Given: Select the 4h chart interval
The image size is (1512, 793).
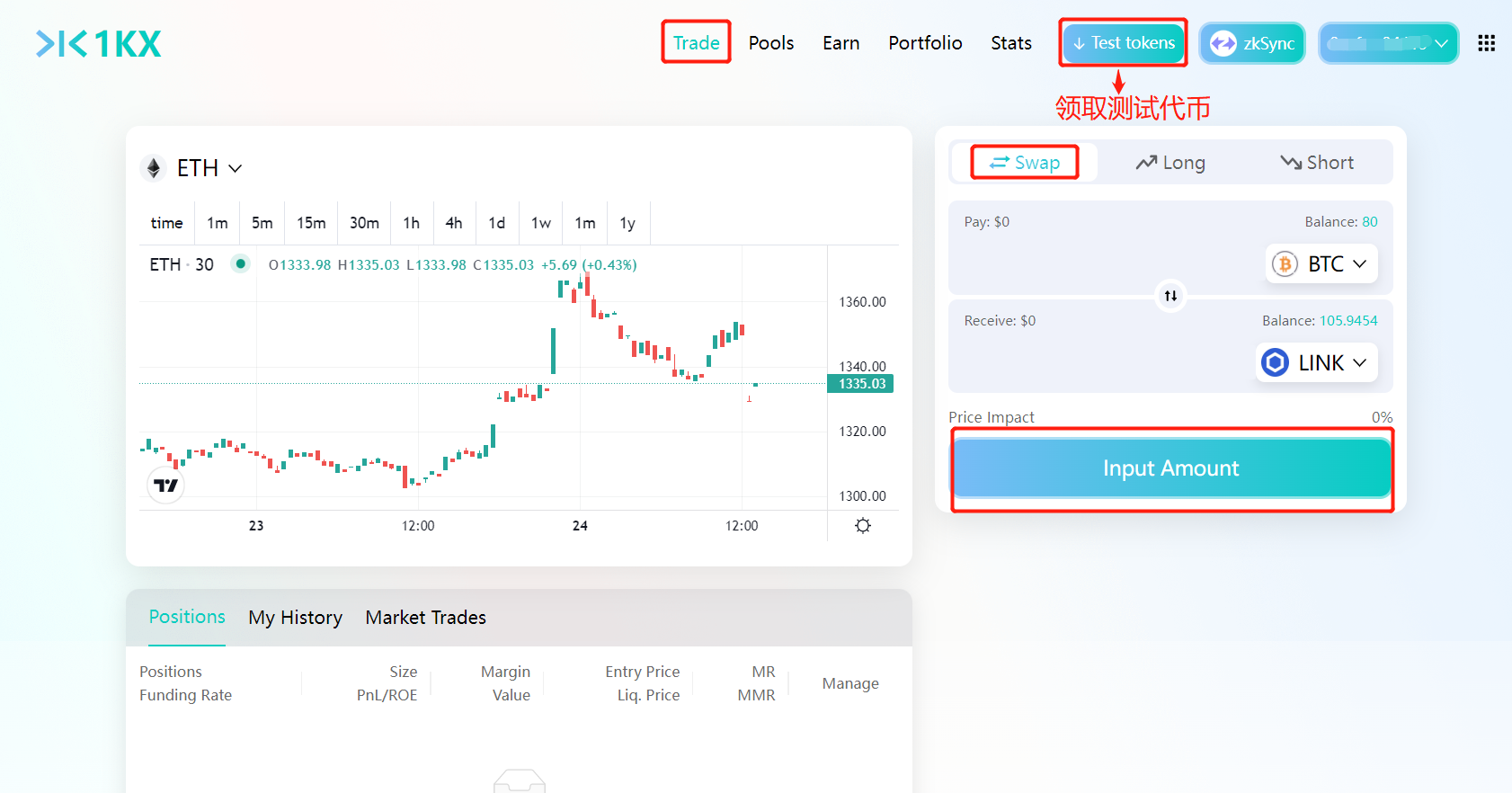Looking at the screenshot, I should click(x=454, y=223).
